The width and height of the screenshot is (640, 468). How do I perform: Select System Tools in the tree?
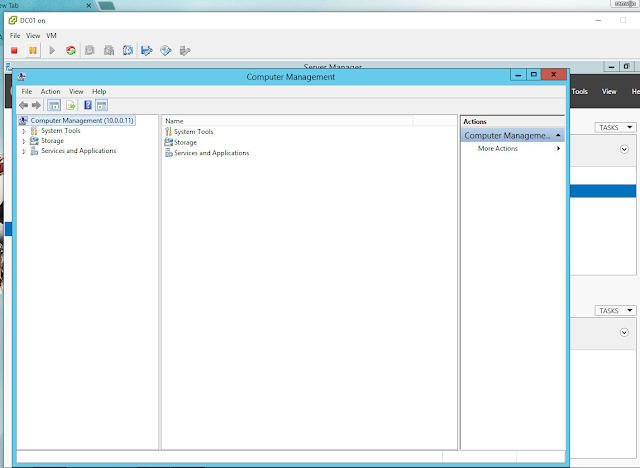pyautogui.click(x=61, y=131)
